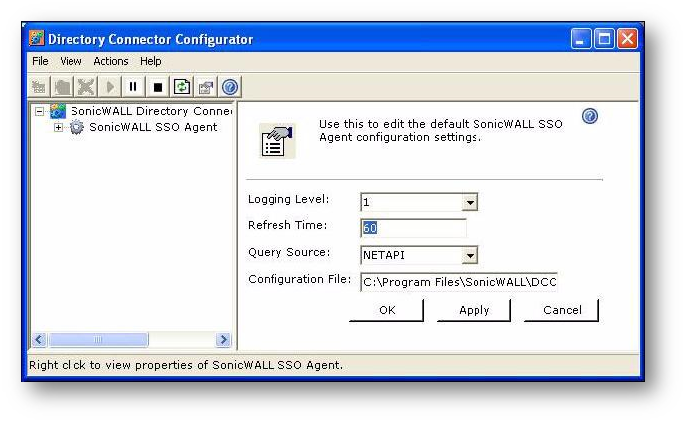Open the View menu

tap(70, 62)
